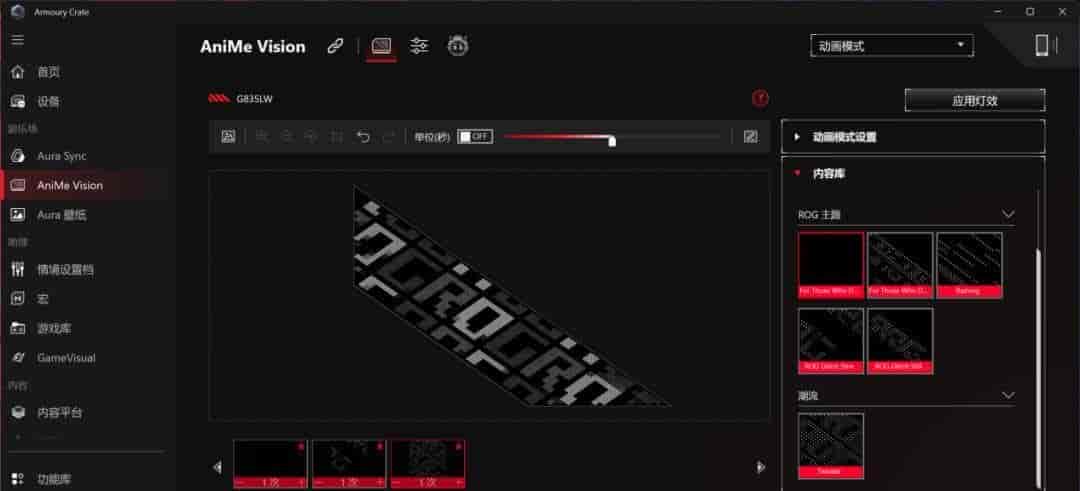
Task: Collapse the ROG 主题 section chevron
Action: click(x=1008, y=215)
